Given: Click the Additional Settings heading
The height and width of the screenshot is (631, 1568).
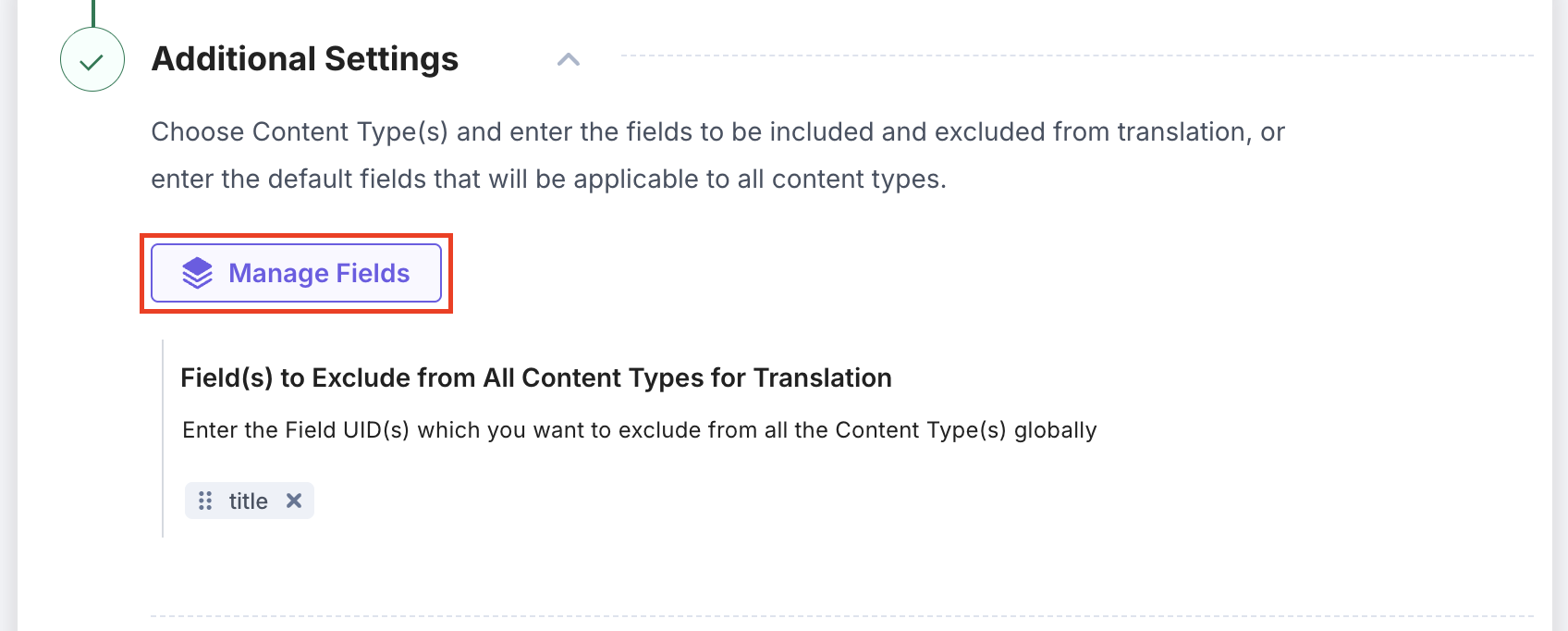Looking at the screenshot, I should pyautogui.click(x=305, y=58).
